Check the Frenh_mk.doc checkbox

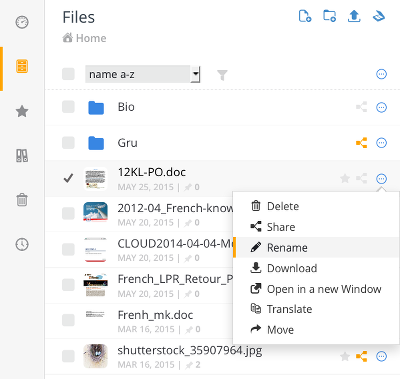pyautogui.click(x=68, y=320)
